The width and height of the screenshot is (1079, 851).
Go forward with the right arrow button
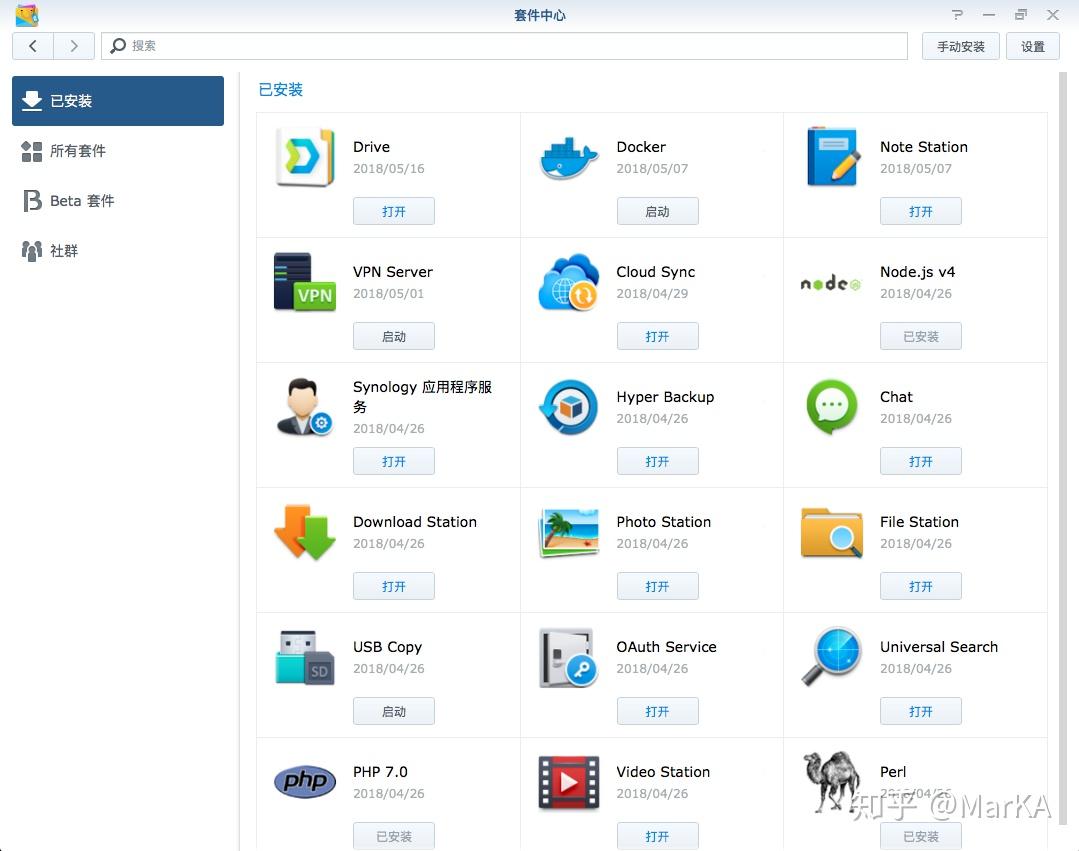74,46
